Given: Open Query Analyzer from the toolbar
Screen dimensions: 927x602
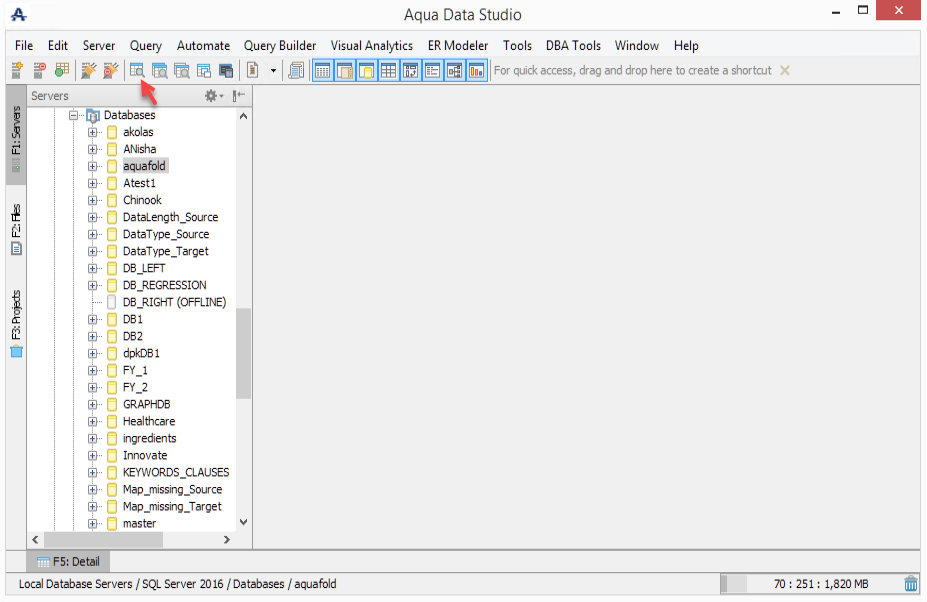Looking at the screenshot, I should pyautogui.click(x=137, y=70).
